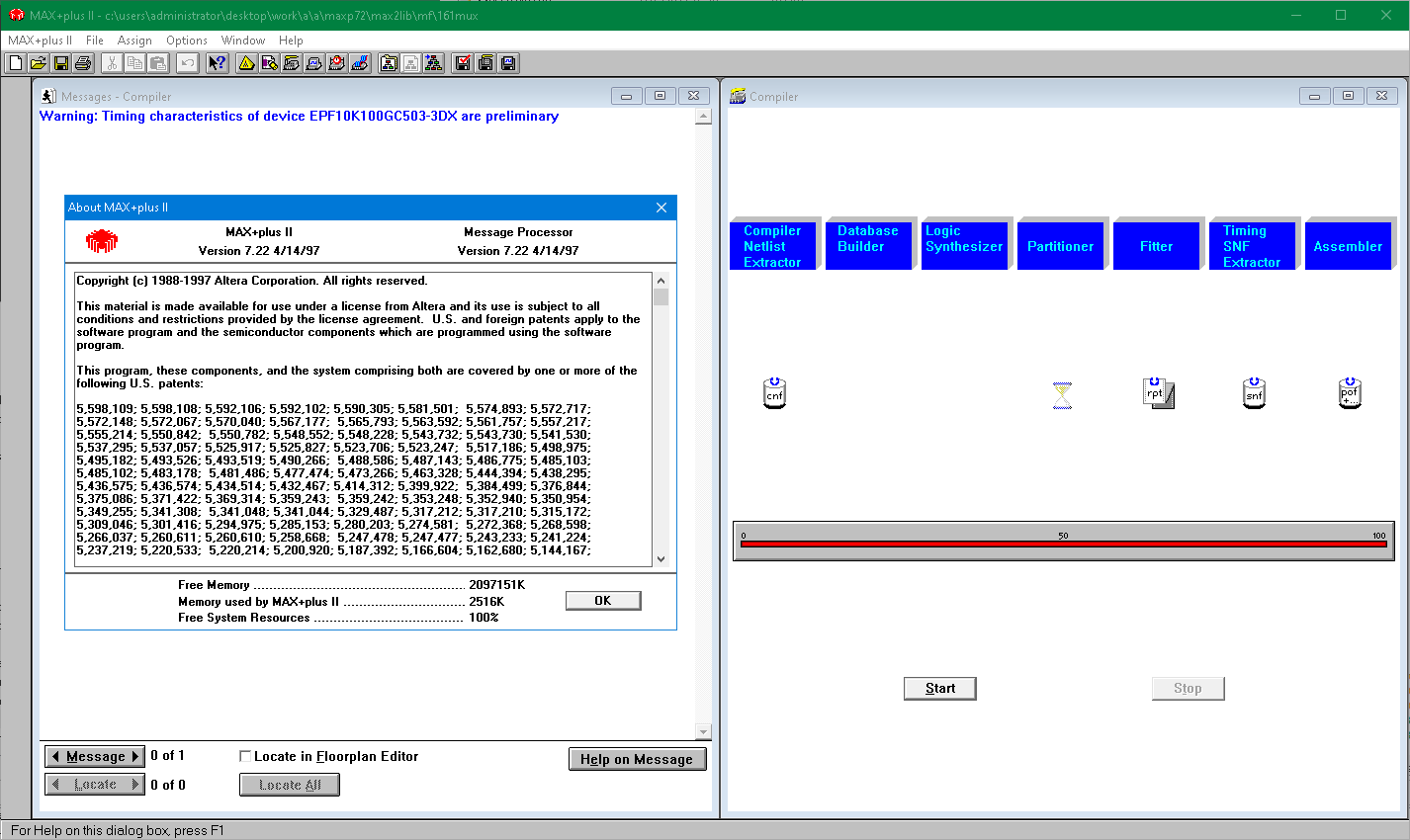This screenshot has width=1410, height=840.
Task: Open the Timing Analyzer clock icon
Action: coord(337,63)
